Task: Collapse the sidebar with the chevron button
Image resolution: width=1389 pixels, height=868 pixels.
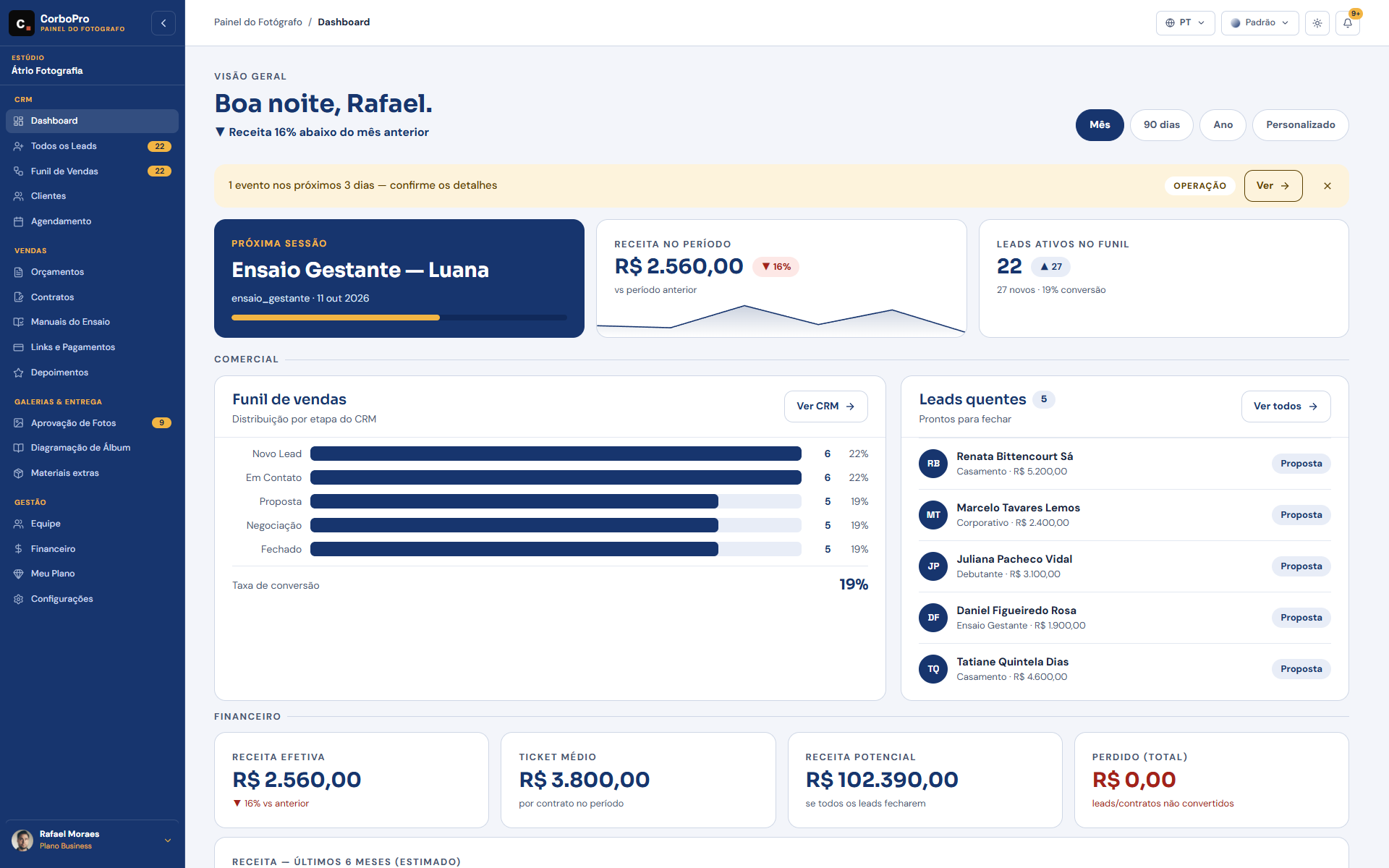Action: tap(163, 23)
